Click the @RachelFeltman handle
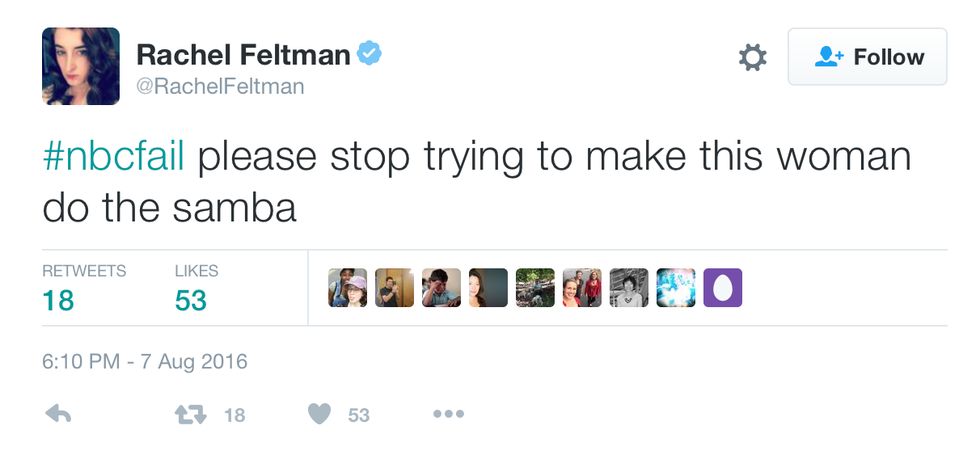This screenshot has width=980, height=472. [219, 87]
